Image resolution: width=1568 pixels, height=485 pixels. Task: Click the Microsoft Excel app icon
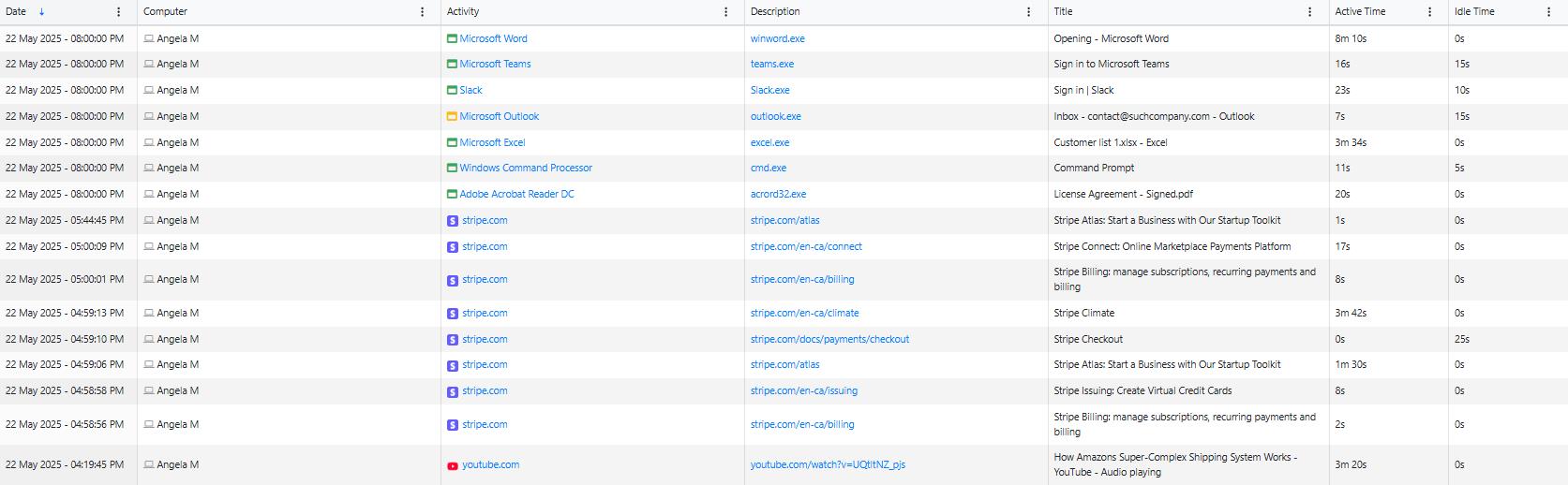[452, 143]
